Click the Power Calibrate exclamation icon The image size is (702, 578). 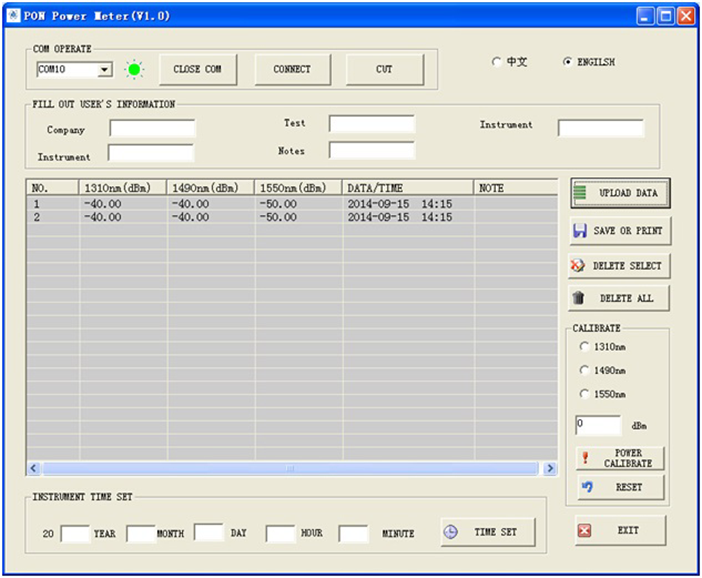pos(587,458)
